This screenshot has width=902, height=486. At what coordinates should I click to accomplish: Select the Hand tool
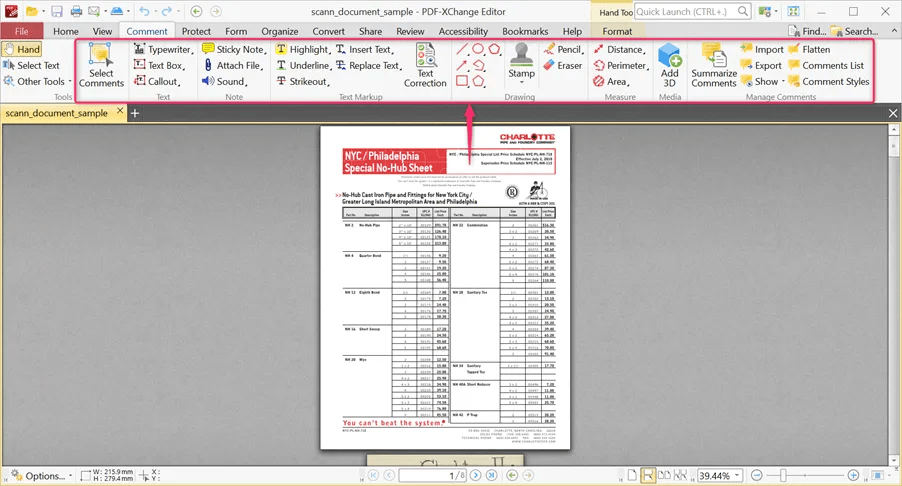pos(21,49)
